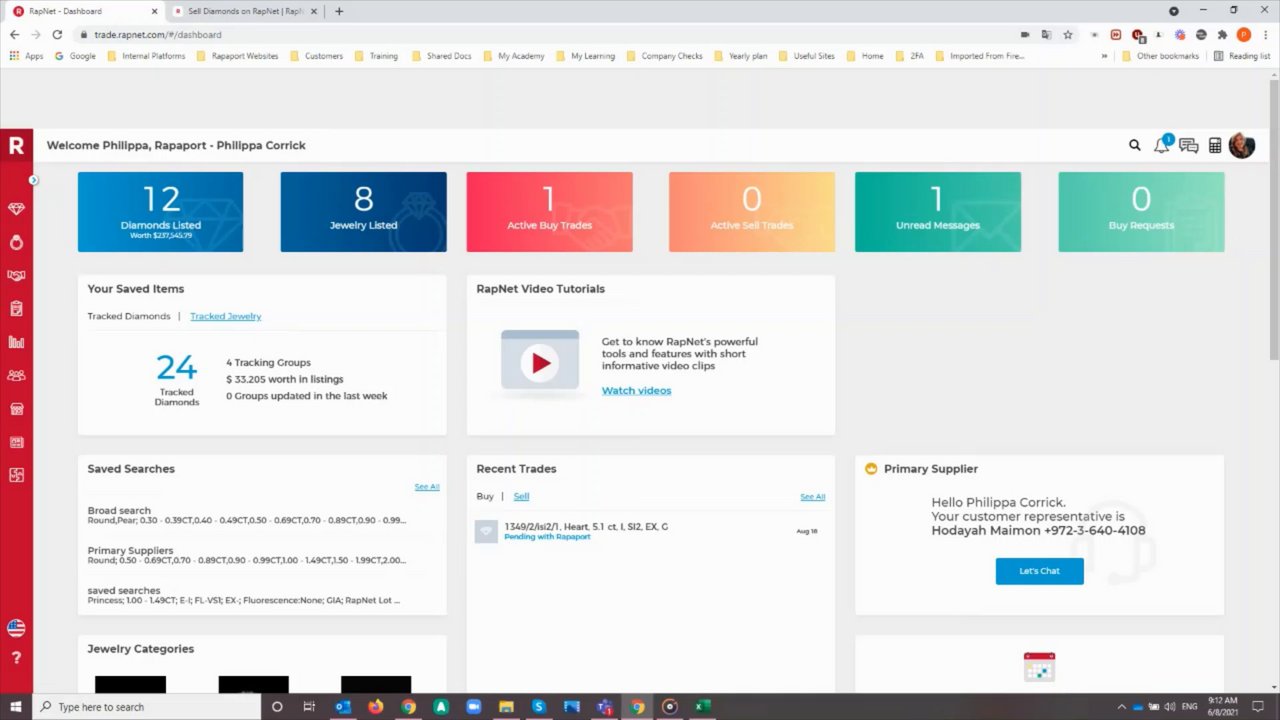
Task: Click the Google bookmark
Action: [x=75, y=56]
